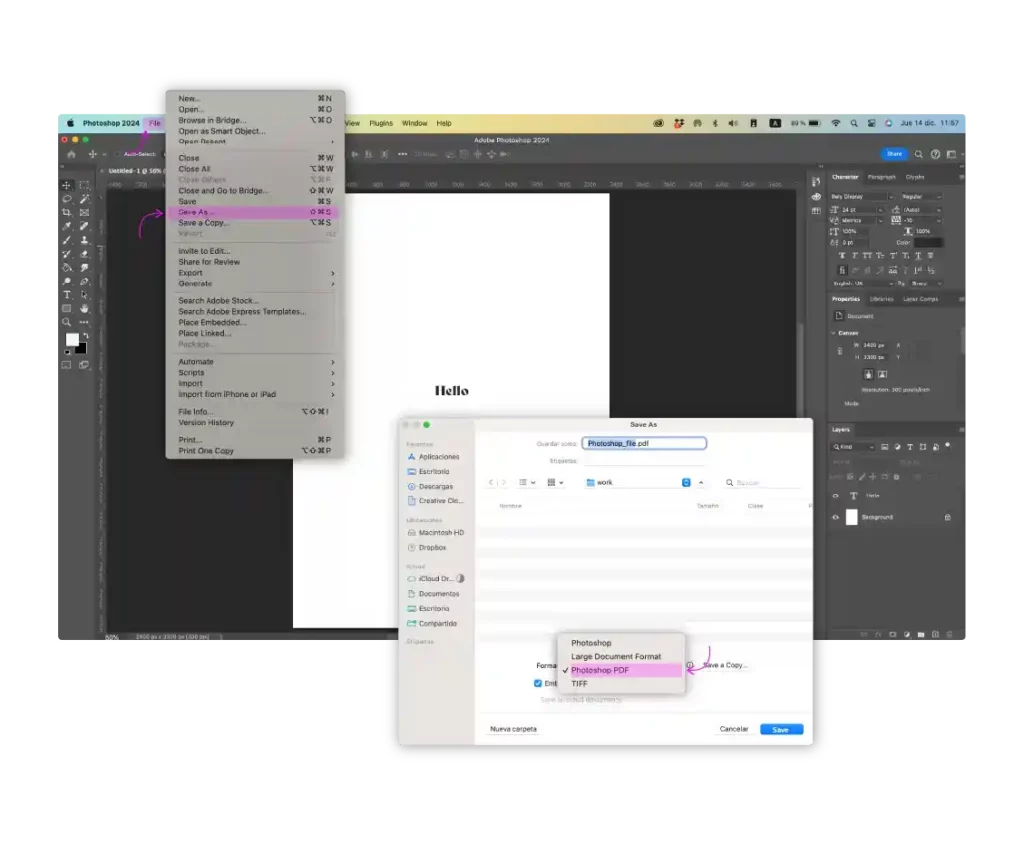
Task: Select TIFF in the format list
Action: (x=621, y=684)
